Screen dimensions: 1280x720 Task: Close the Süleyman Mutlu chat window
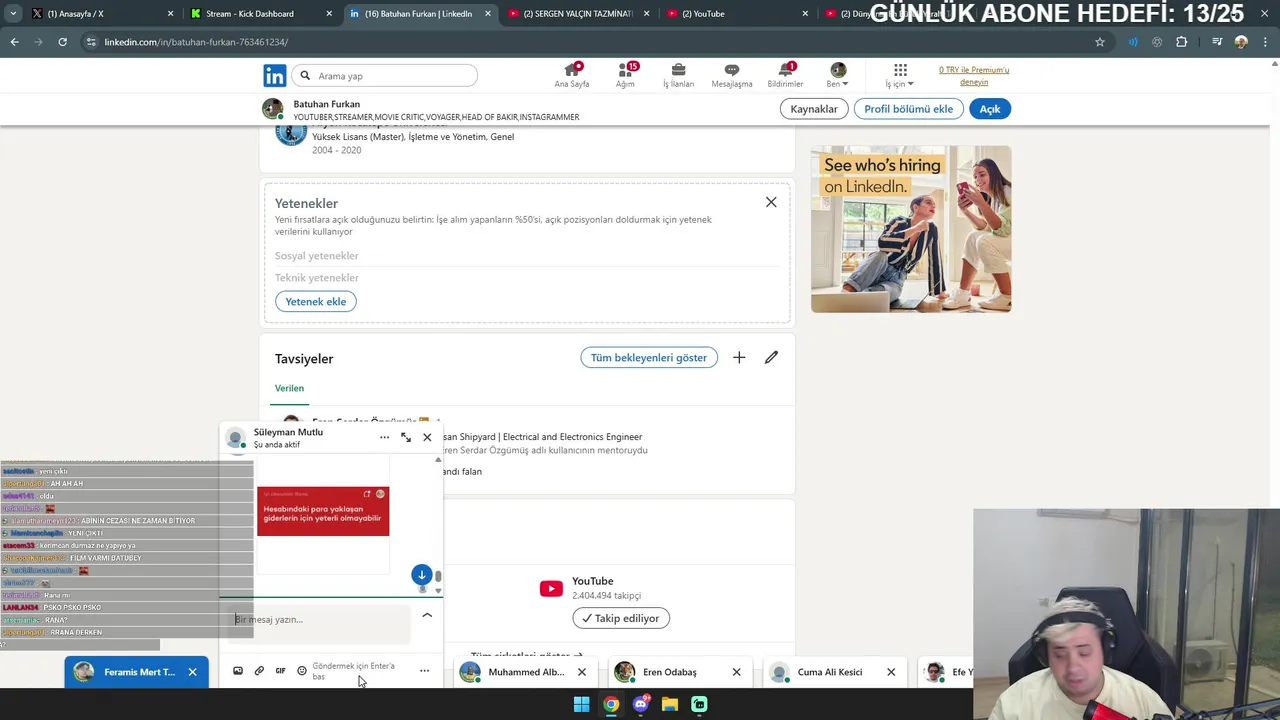427,437
